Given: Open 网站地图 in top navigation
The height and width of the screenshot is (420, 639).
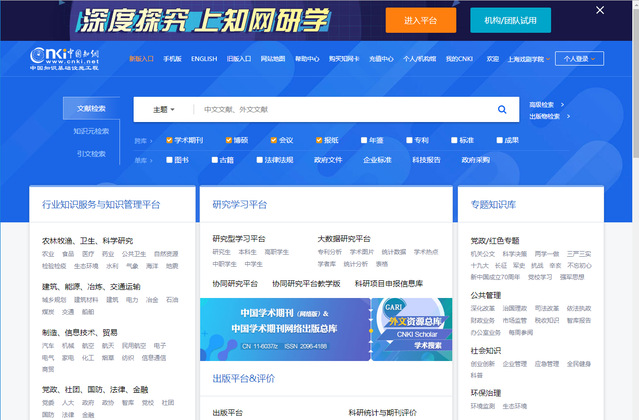Looking at the screenshot, I should pyautogui.click(x=273, y=59).
